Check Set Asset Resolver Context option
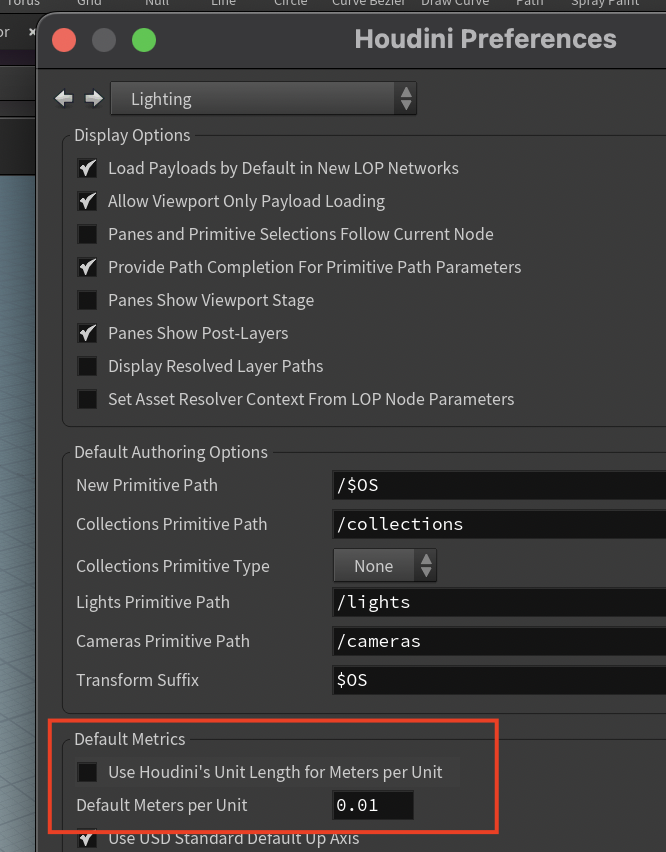 click(x=87, y=399)
